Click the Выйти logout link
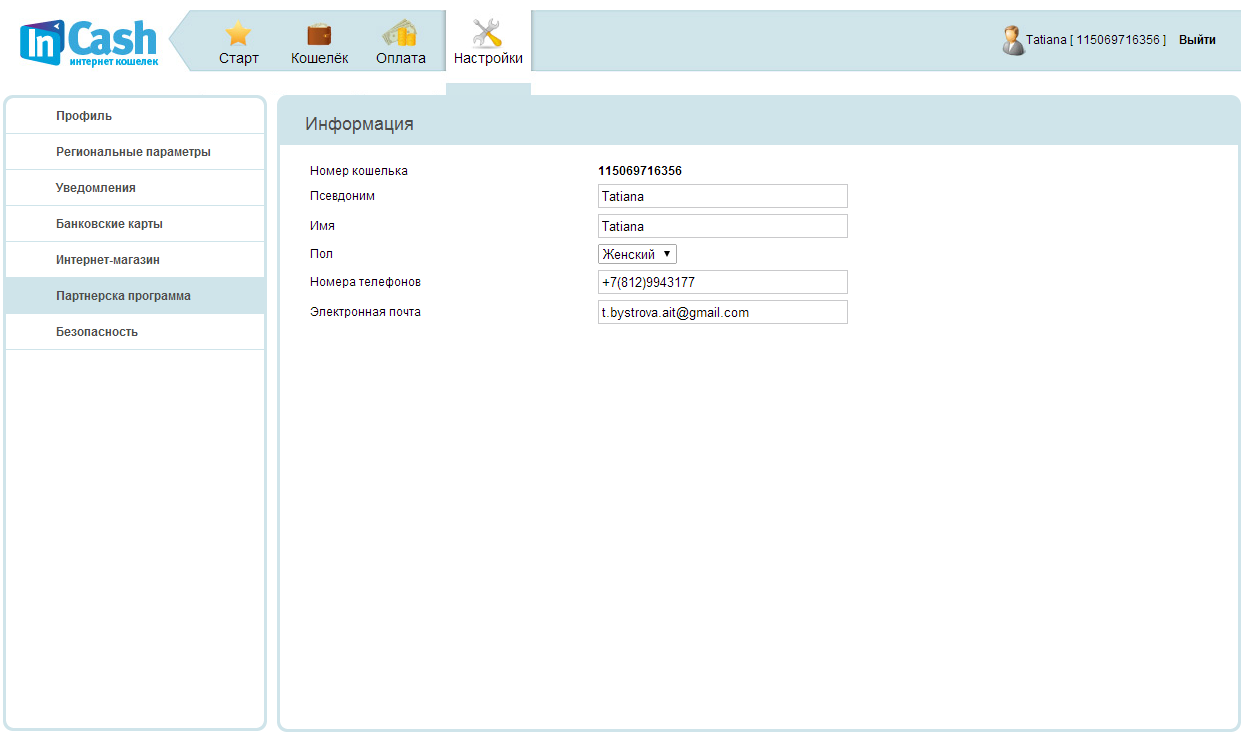The width and height of the screenshot is (1242, 732). click(1197, 40)
